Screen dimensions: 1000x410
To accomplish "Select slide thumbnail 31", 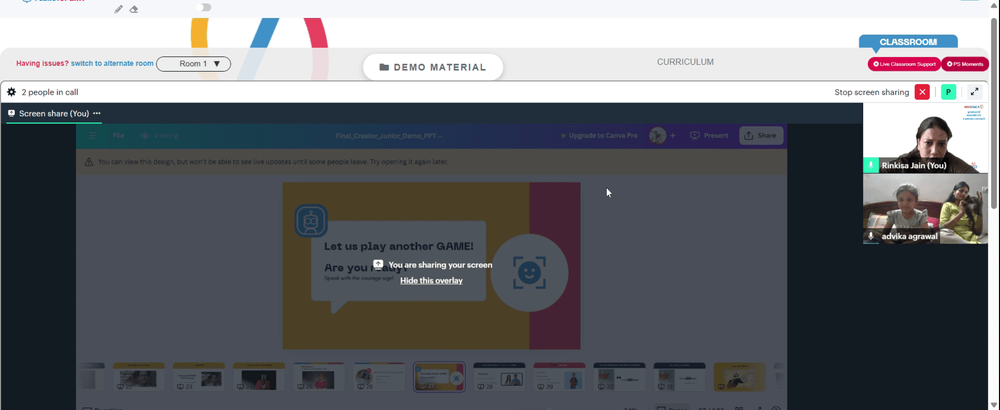I will (679, 377).
